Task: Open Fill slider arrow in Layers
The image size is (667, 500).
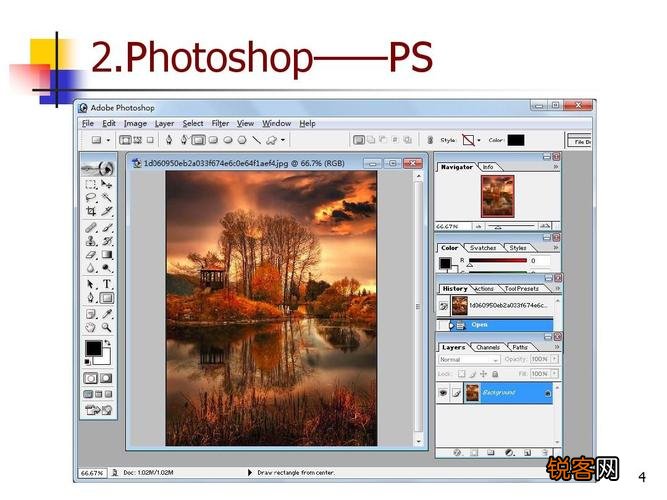Action: pos(554,374)
